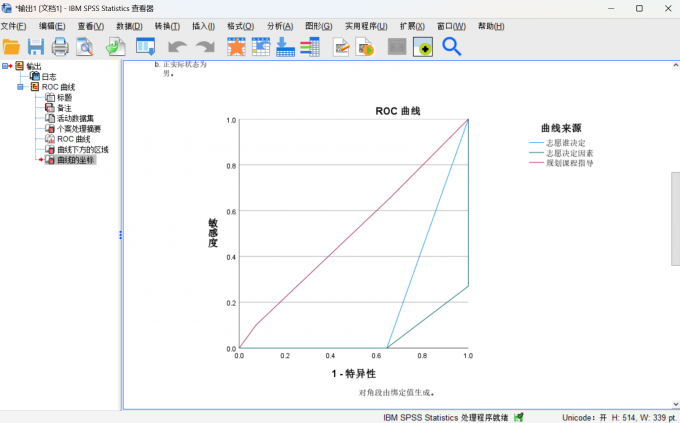Click the Go to Case icon
Screen dimensions: 680x423
(261, 47)
